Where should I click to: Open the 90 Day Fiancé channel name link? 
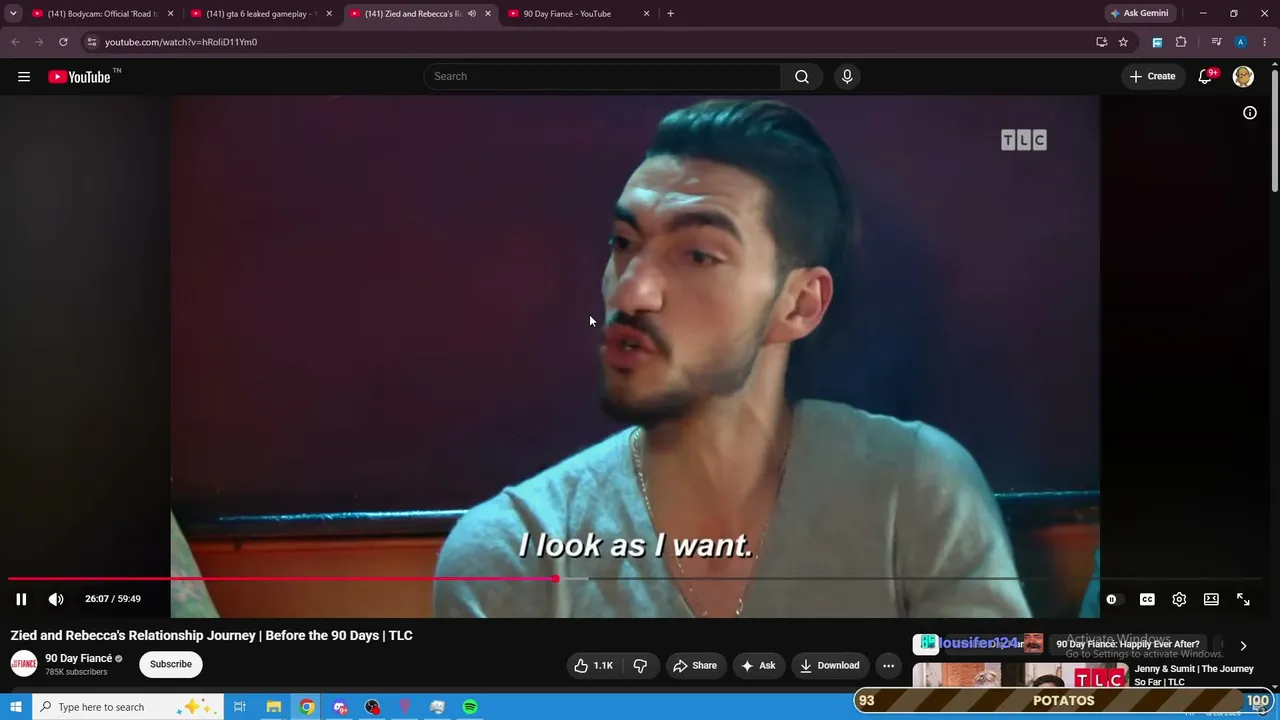(79, 658)
